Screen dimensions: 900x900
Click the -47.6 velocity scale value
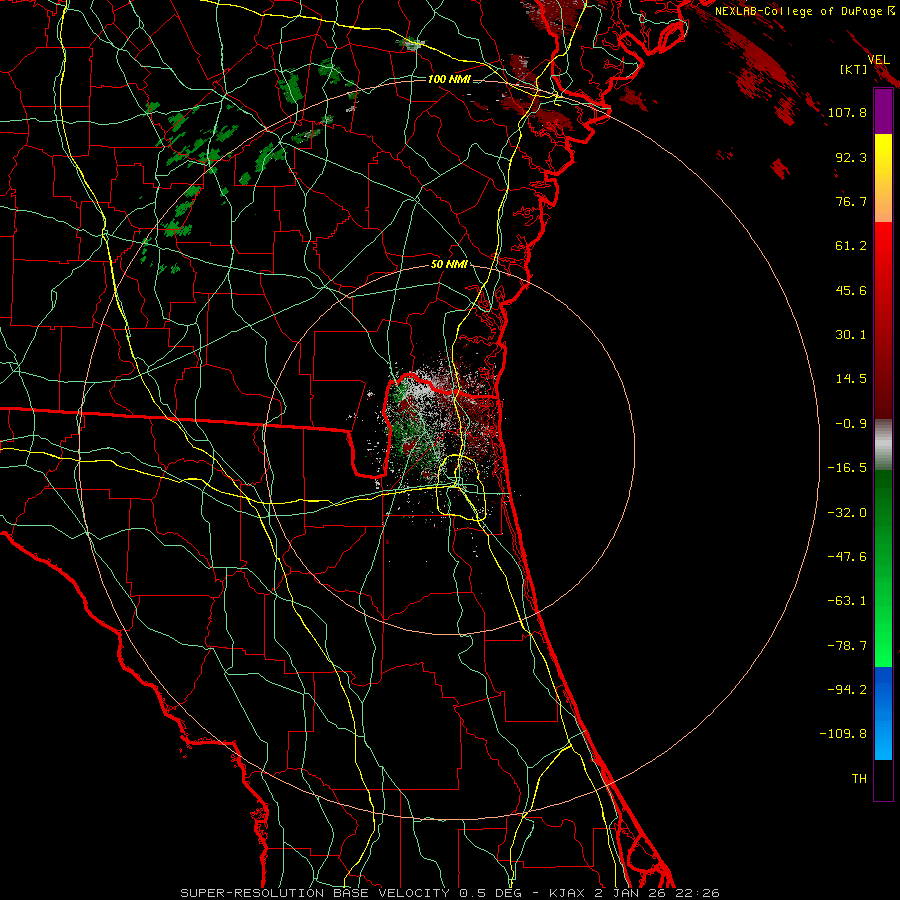point(847,557)
